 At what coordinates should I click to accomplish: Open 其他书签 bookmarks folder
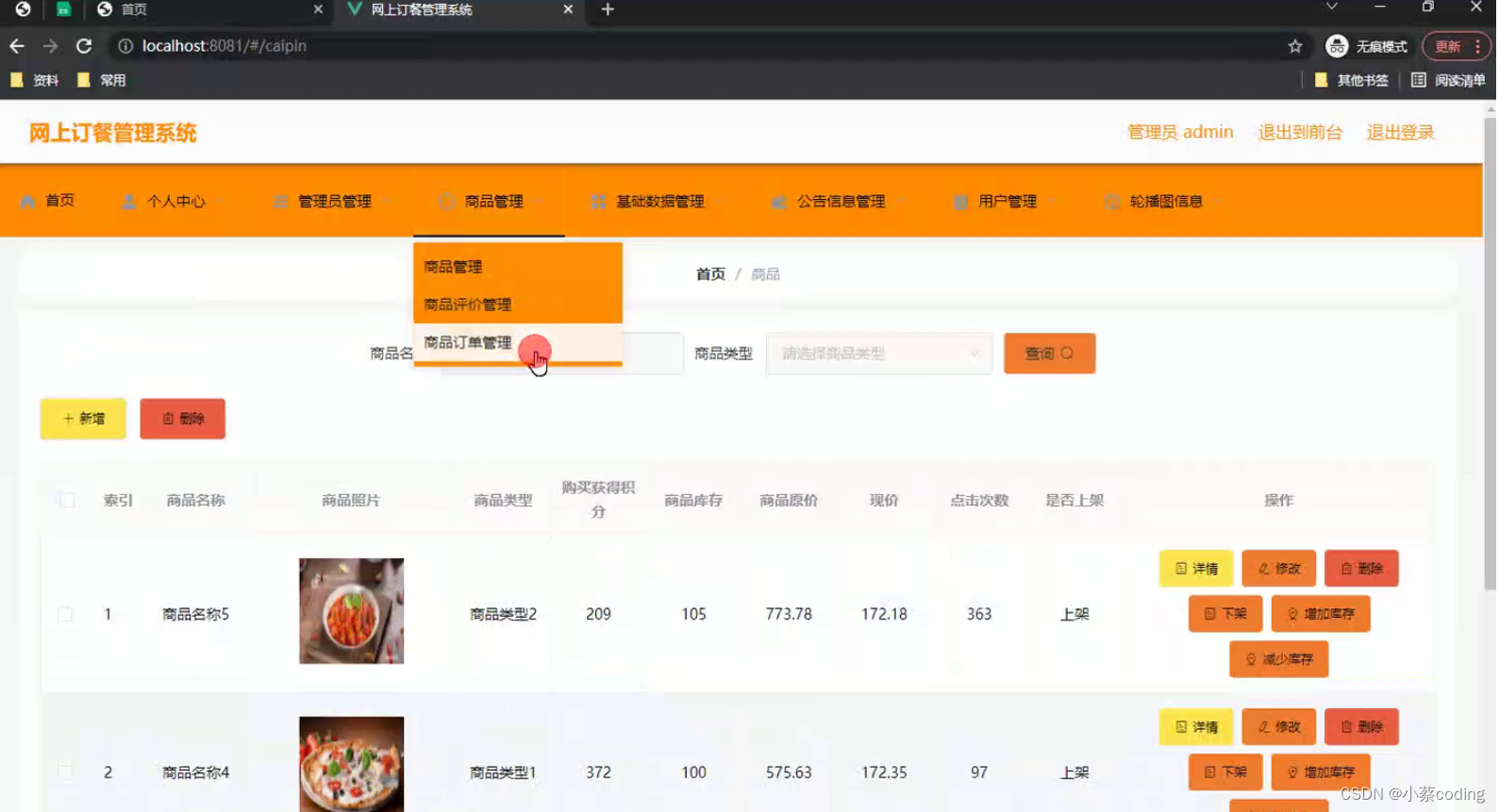[1352, 80]
